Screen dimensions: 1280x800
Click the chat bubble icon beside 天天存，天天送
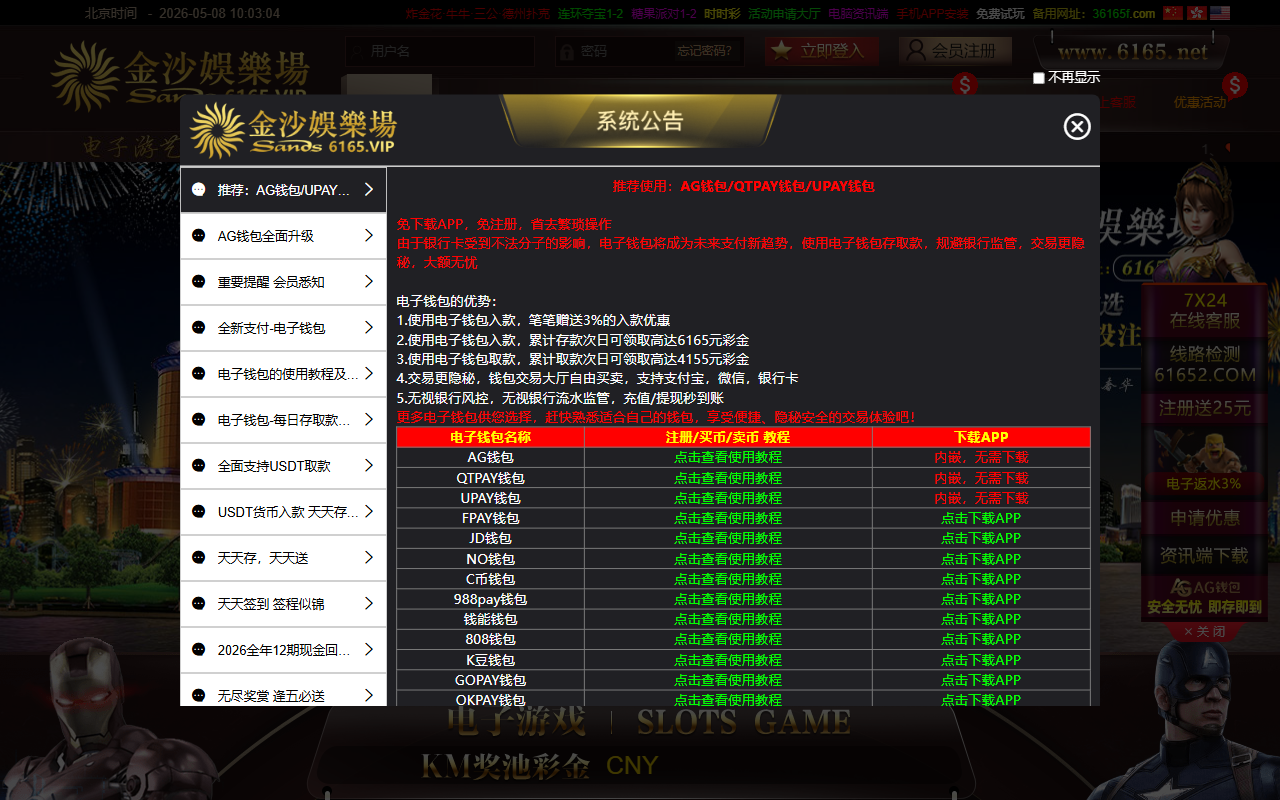198,558
